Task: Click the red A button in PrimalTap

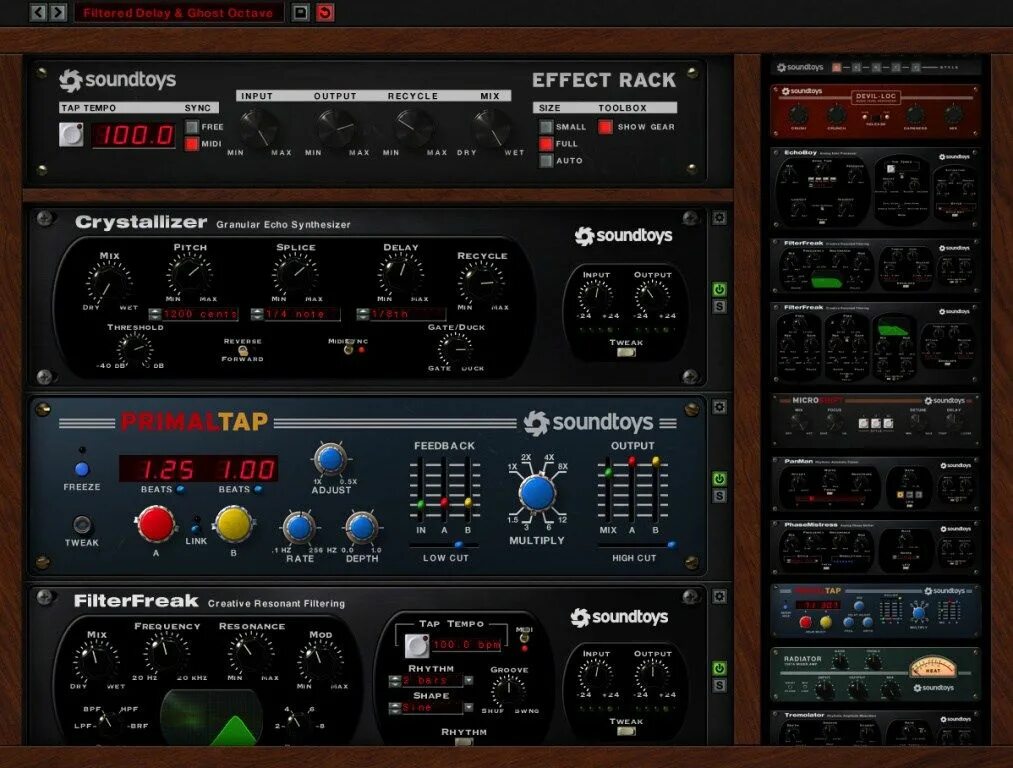Action: pyautogui.click(x=156, y=524)
